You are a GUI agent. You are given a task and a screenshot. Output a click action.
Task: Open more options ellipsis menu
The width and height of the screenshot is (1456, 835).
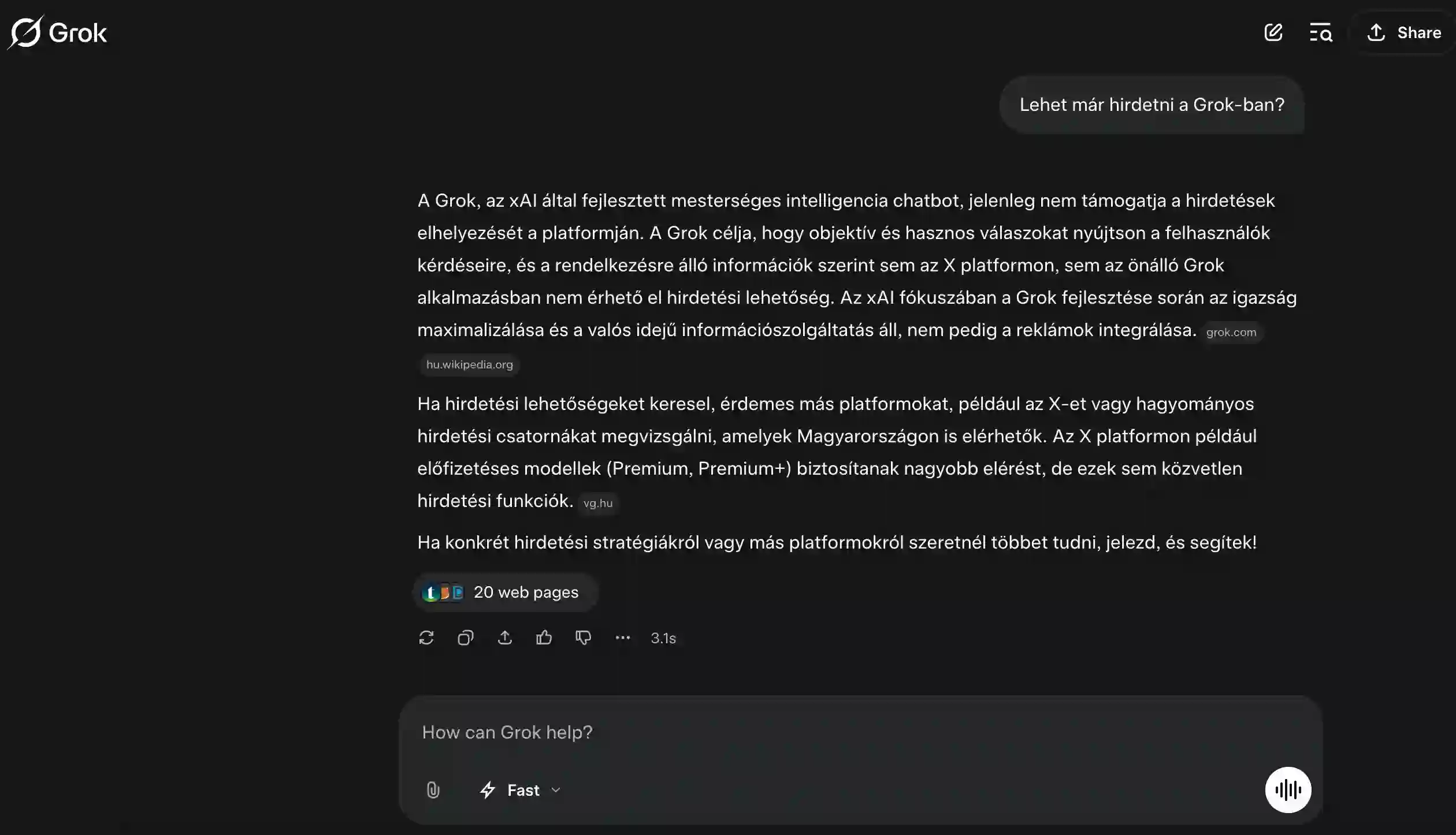pos(623,638)
